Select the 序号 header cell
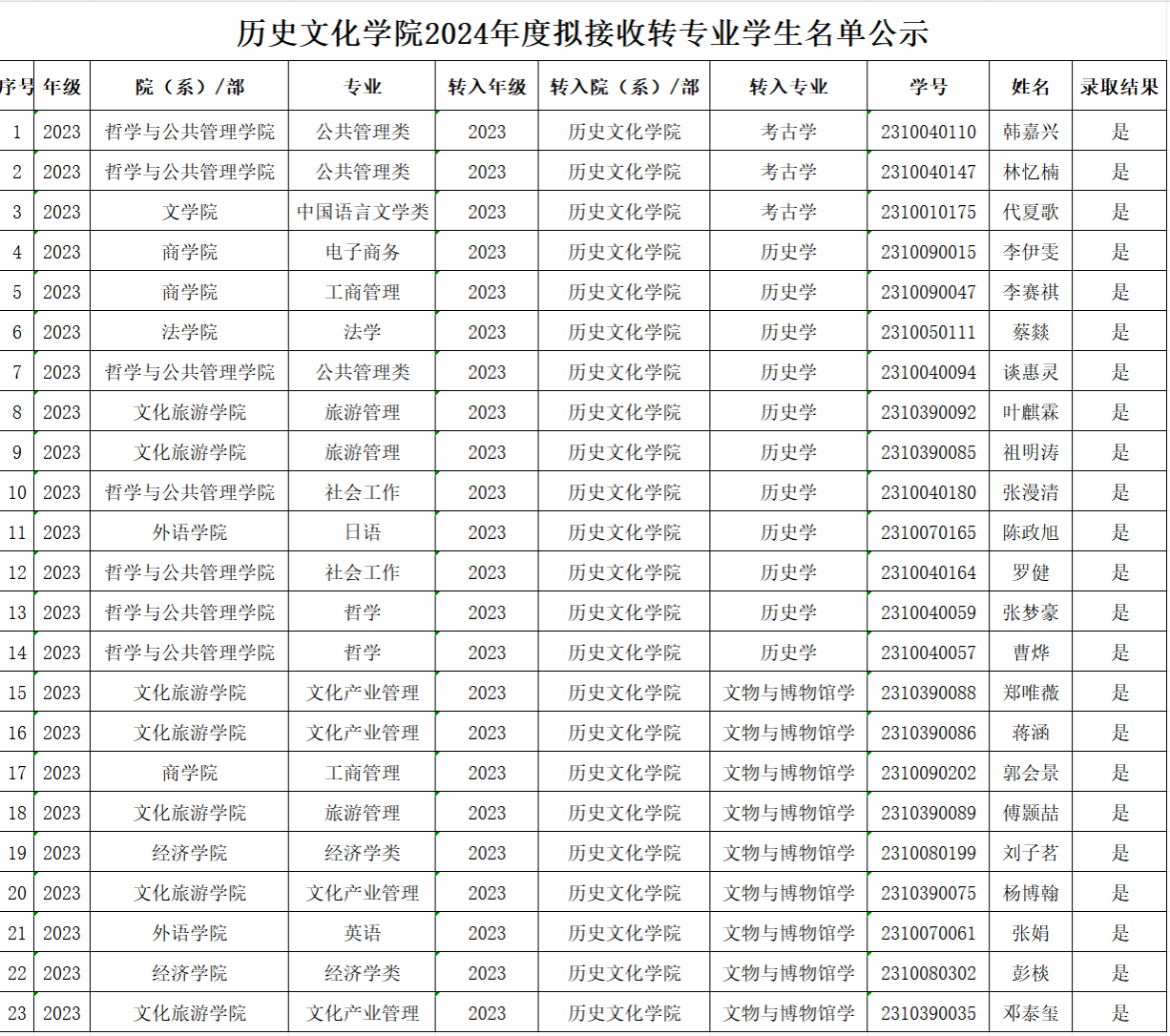Screen dimensions: 1170x1036 coord(17,87)
